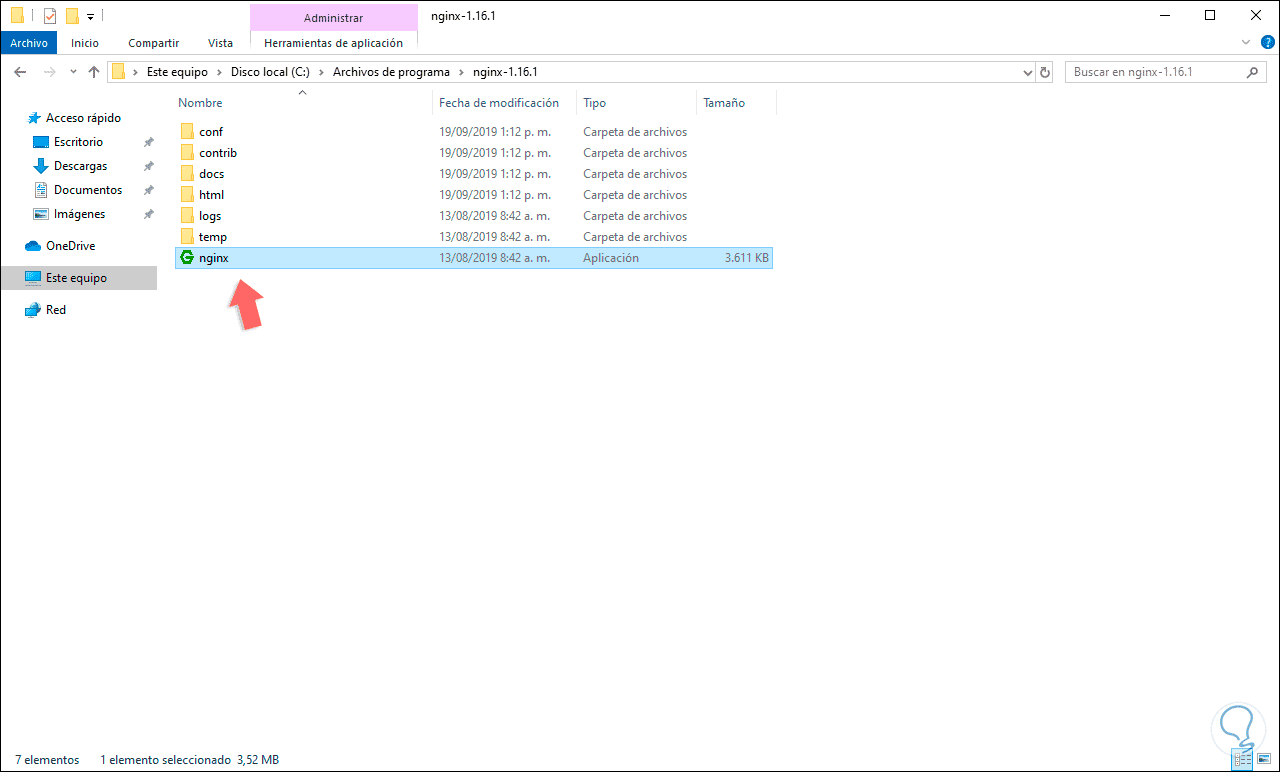
Task: Click the 3.611 KB size of nginx
Action: (x=747, y=258)
